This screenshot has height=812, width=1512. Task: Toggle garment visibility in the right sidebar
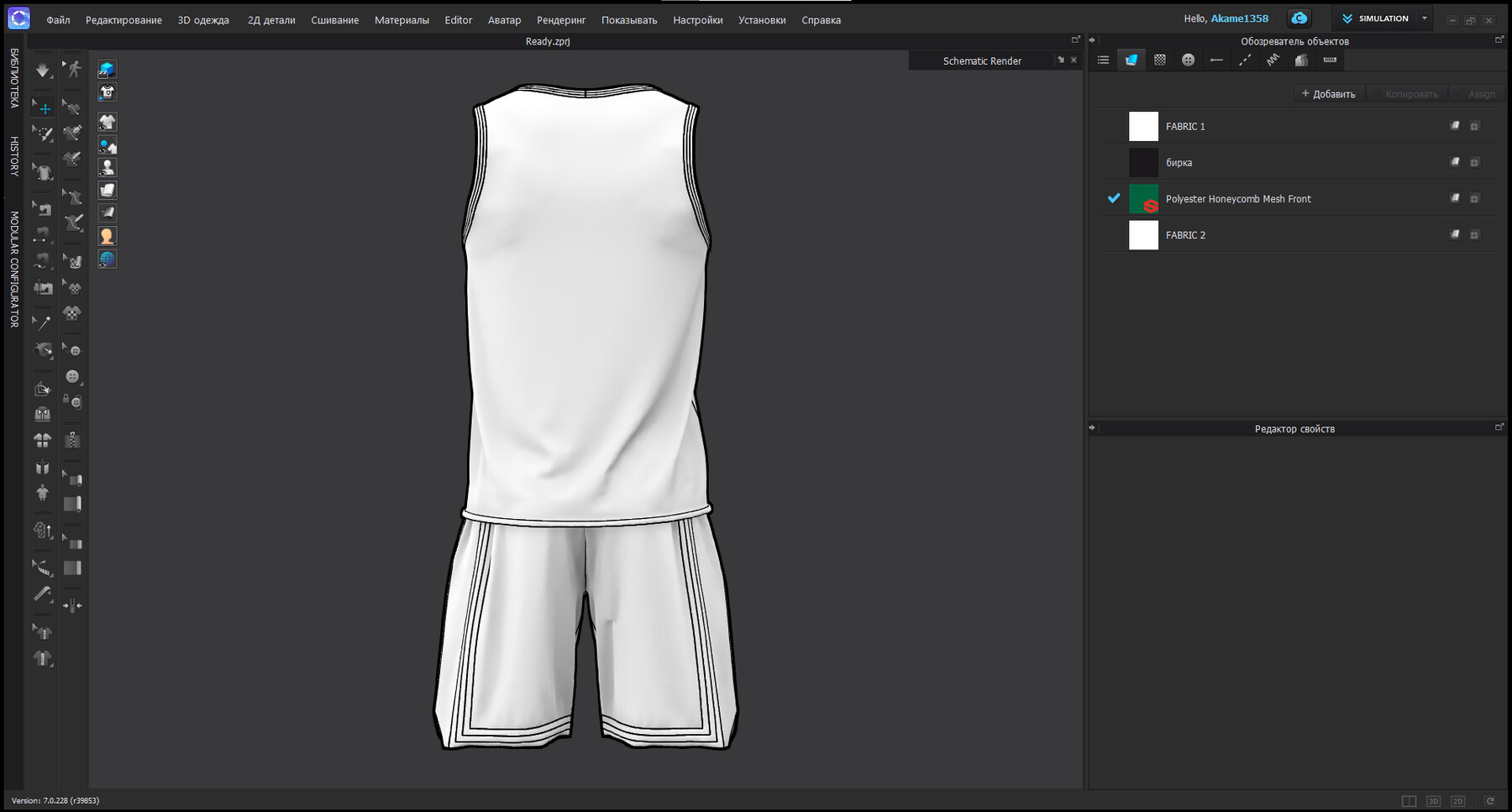pyautogui.click(x=107, y=121)
